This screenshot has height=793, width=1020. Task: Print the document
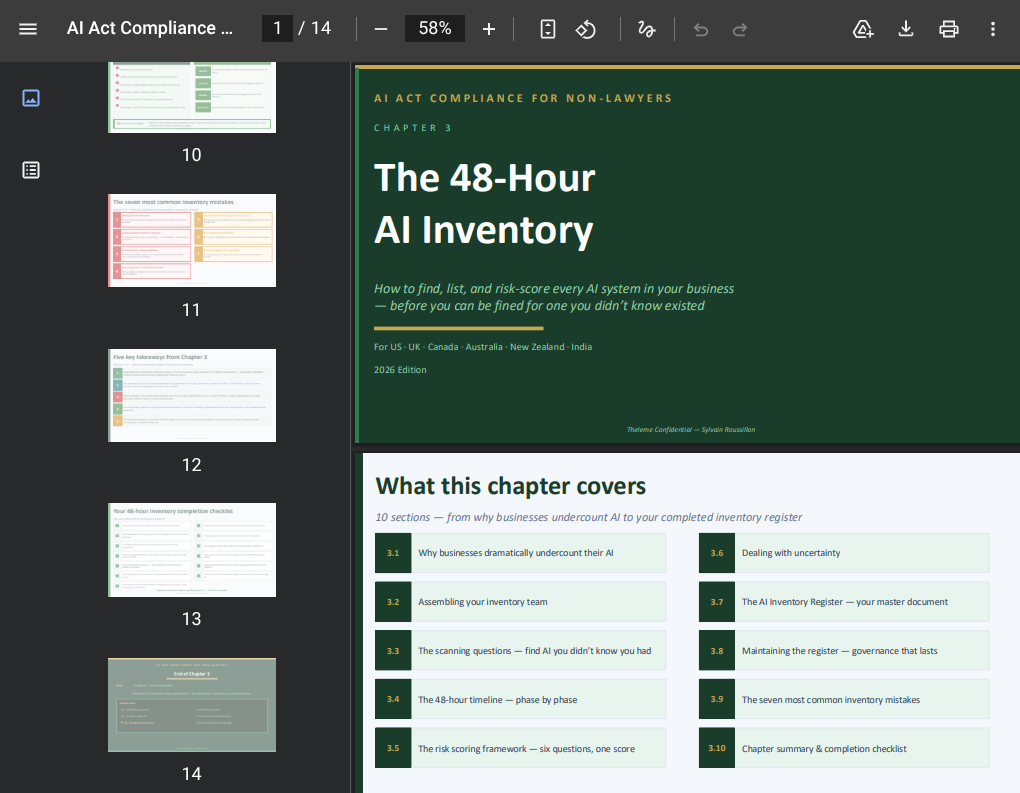point(948,29)
